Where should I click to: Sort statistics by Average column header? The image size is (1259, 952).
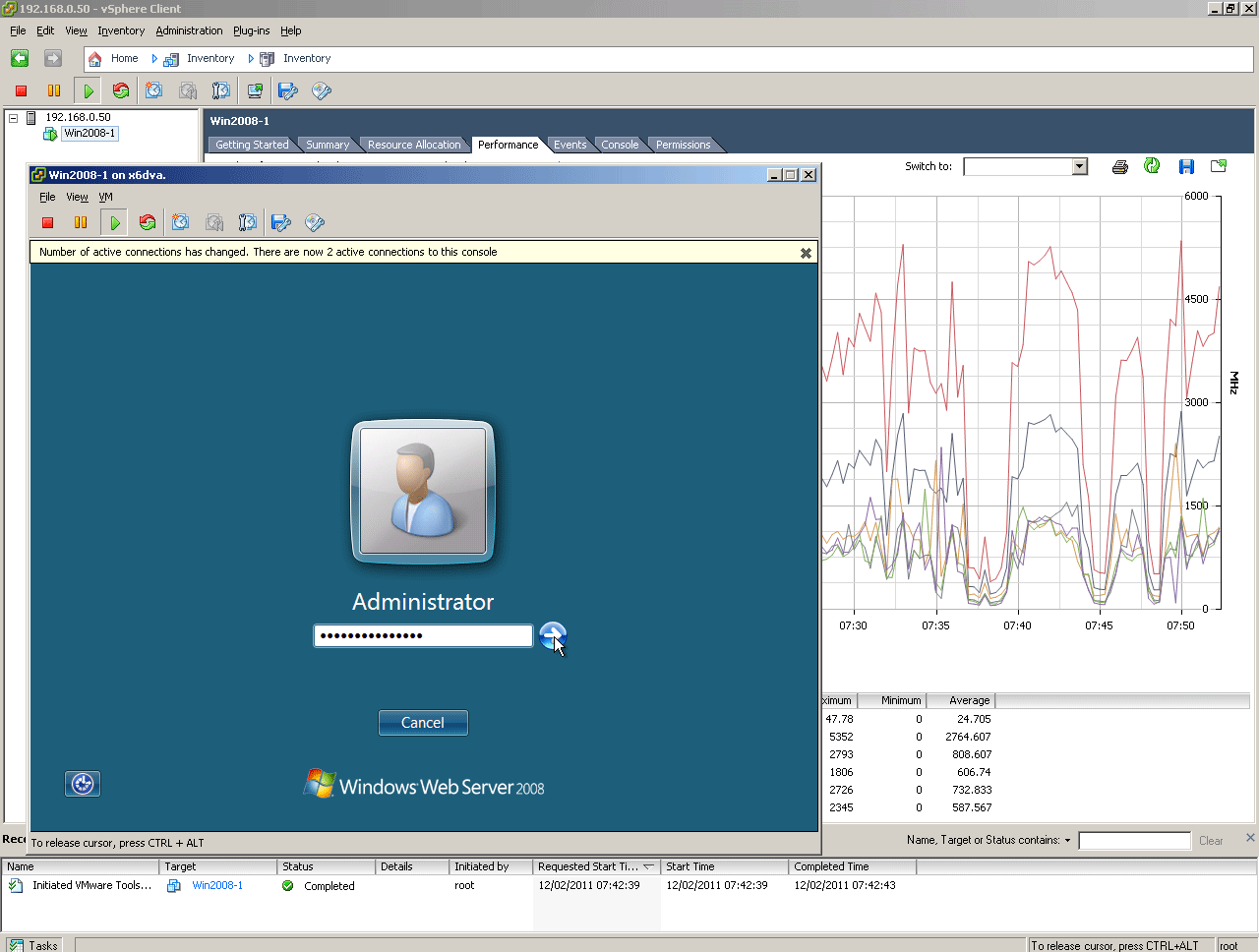click(961, 701)
